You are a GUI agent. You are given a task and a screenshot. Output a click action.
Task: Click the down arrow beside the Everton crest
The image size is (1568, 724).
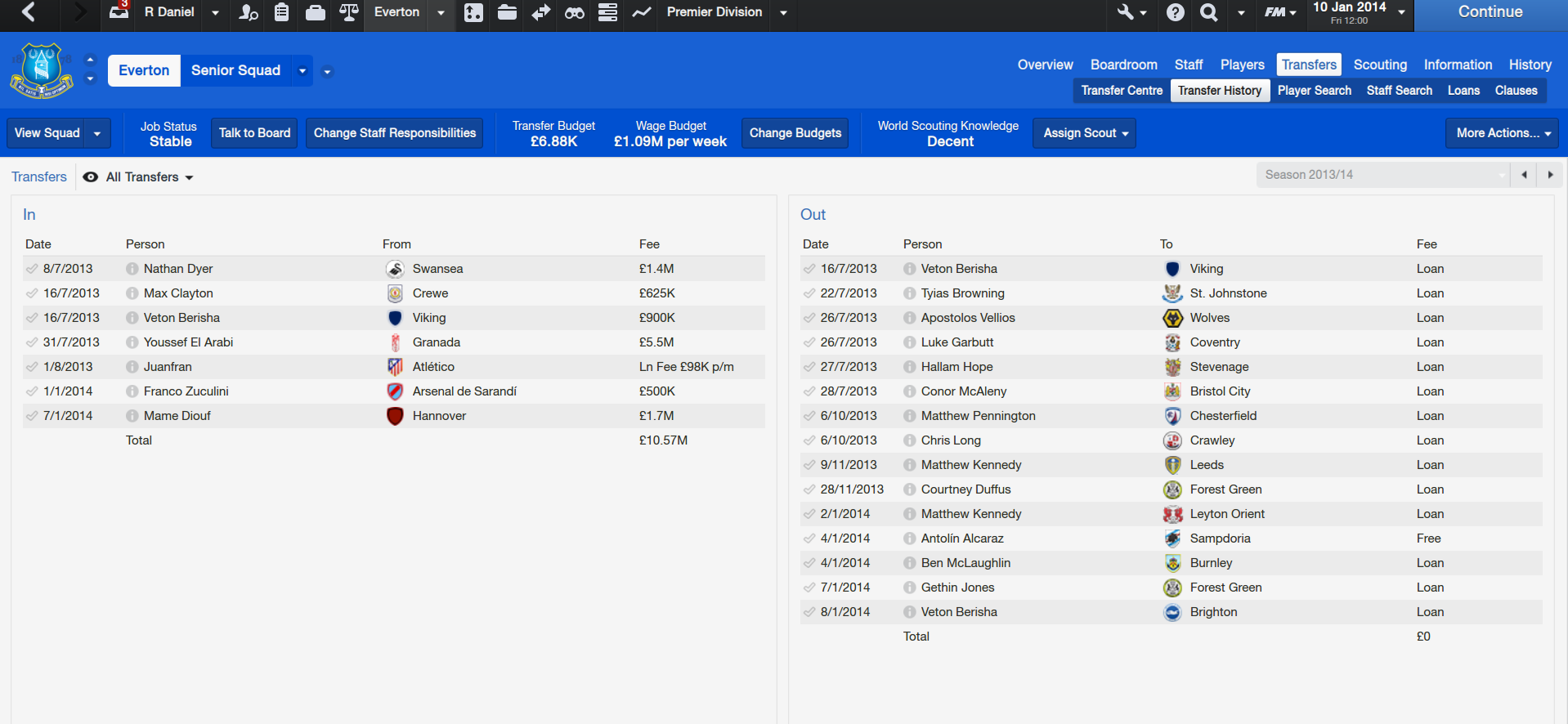coord(90,79)
